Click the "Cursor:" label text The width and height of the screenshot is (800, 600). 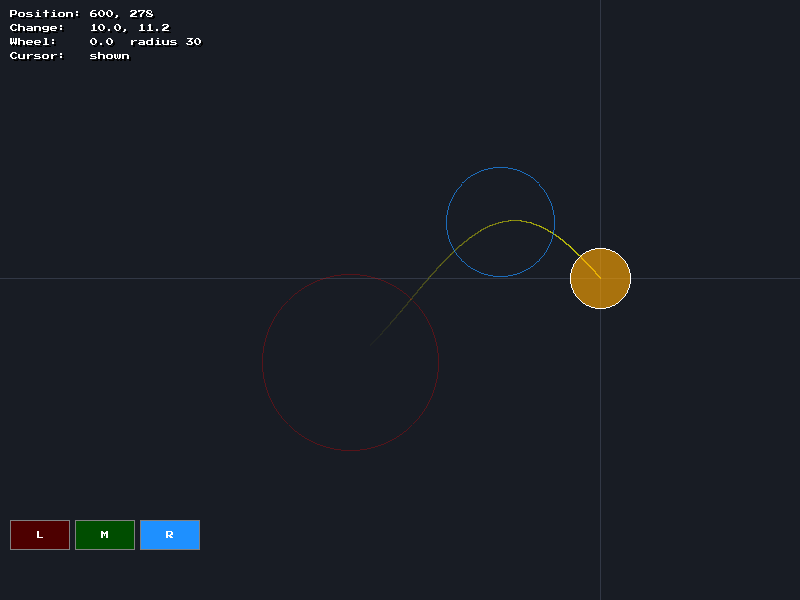pos(37,56)
